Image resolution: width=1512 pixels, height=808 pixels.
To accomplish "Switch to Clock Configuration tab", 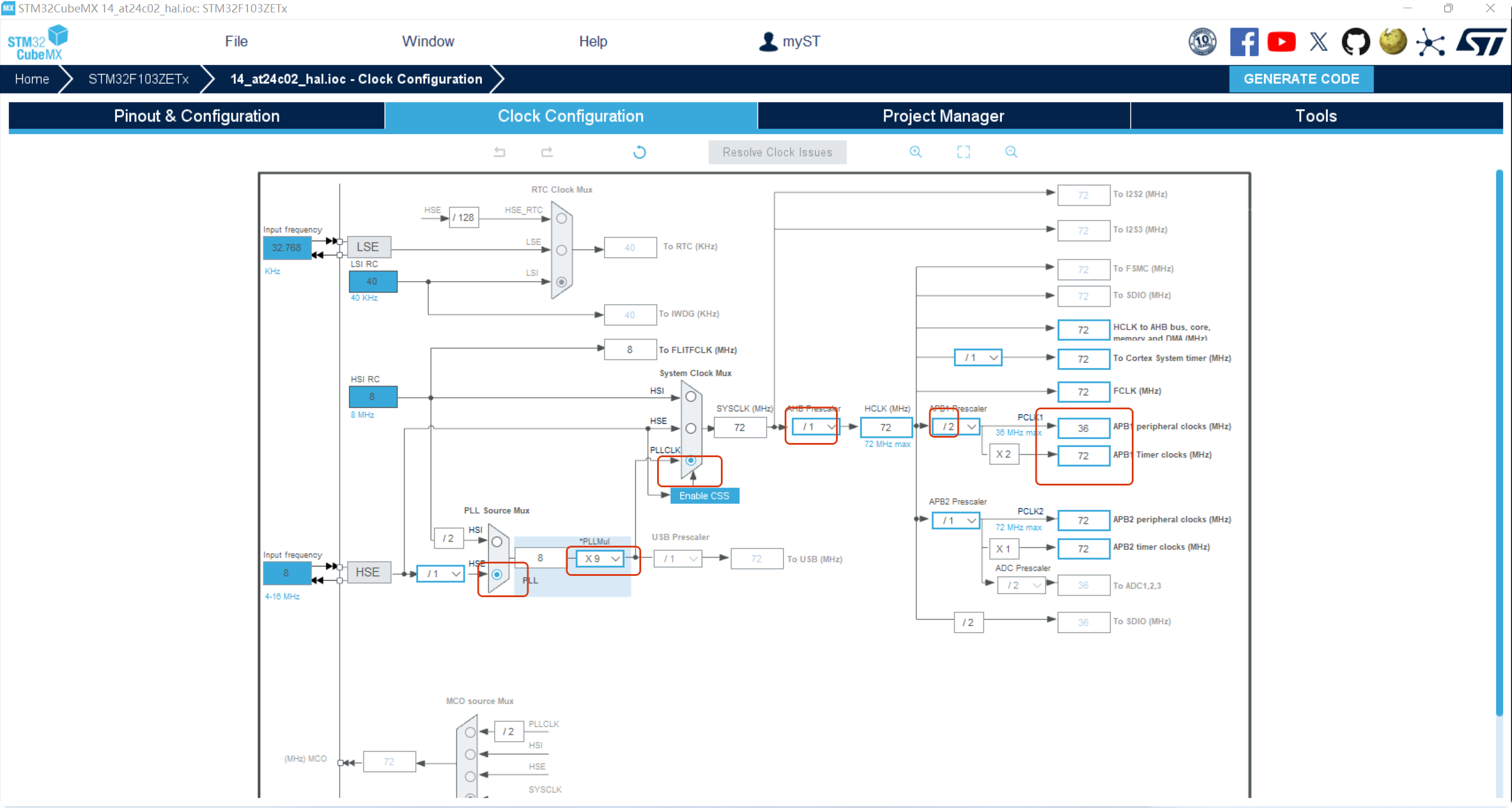I will 571,116.
